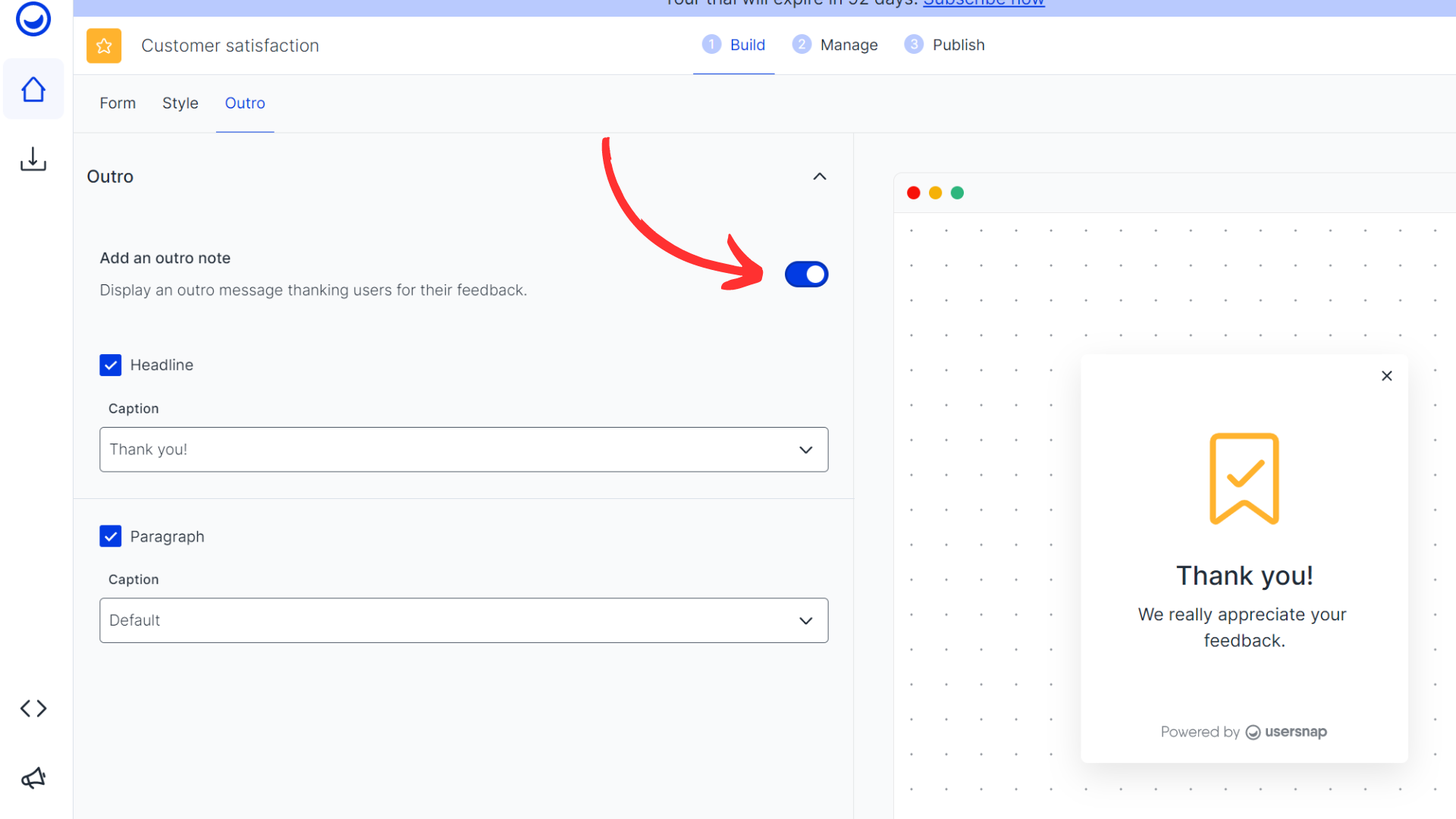Click the download tray icon
Viewport: 1456px width, 819px height.
(33, 159)
